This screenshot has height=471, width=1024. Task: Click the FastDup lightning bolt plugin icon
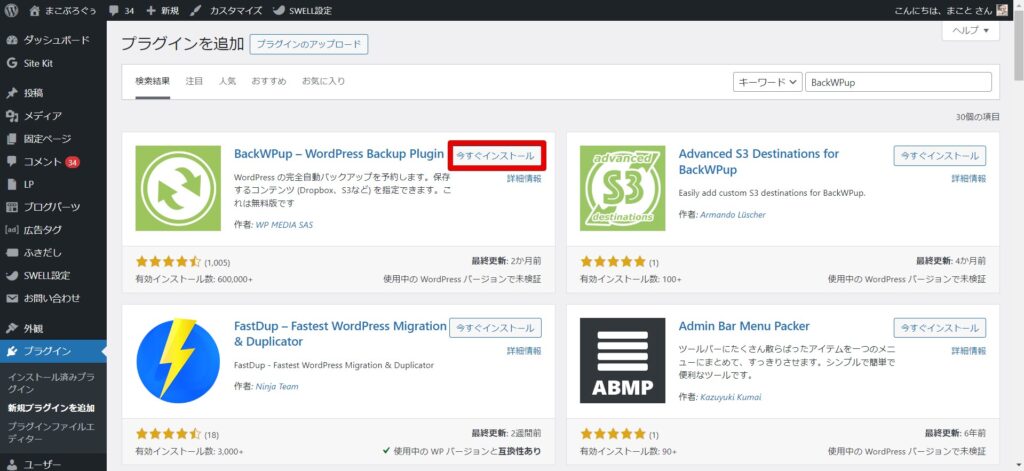[178, 361]
